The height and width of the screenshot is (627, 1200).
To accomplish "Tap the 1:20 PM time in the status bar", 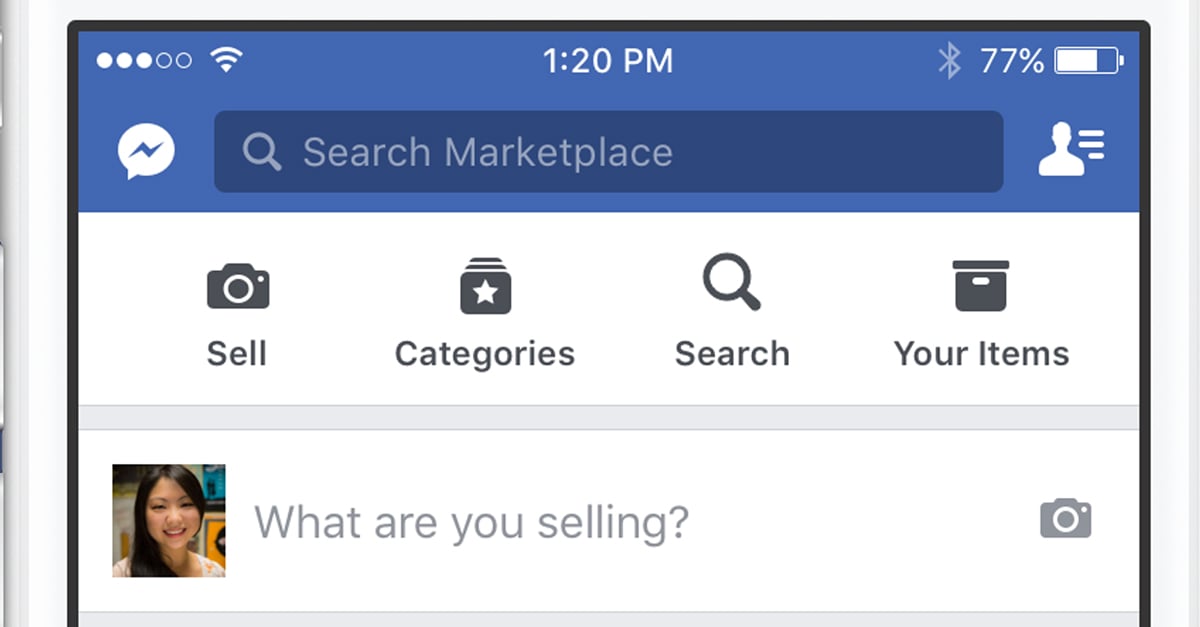I will [x=611, y=60].
